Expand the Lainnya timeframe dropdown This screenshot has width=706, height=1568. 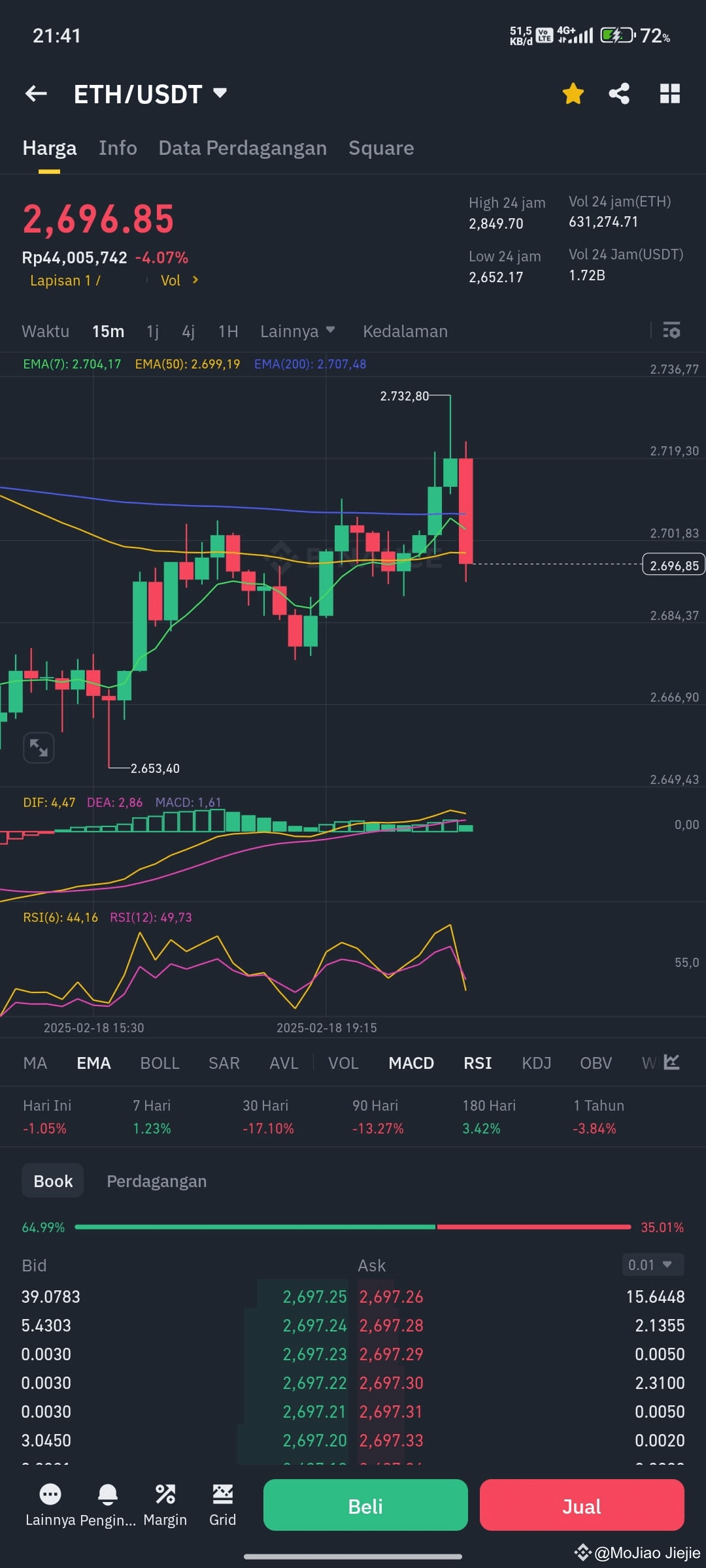pos(297,331)
